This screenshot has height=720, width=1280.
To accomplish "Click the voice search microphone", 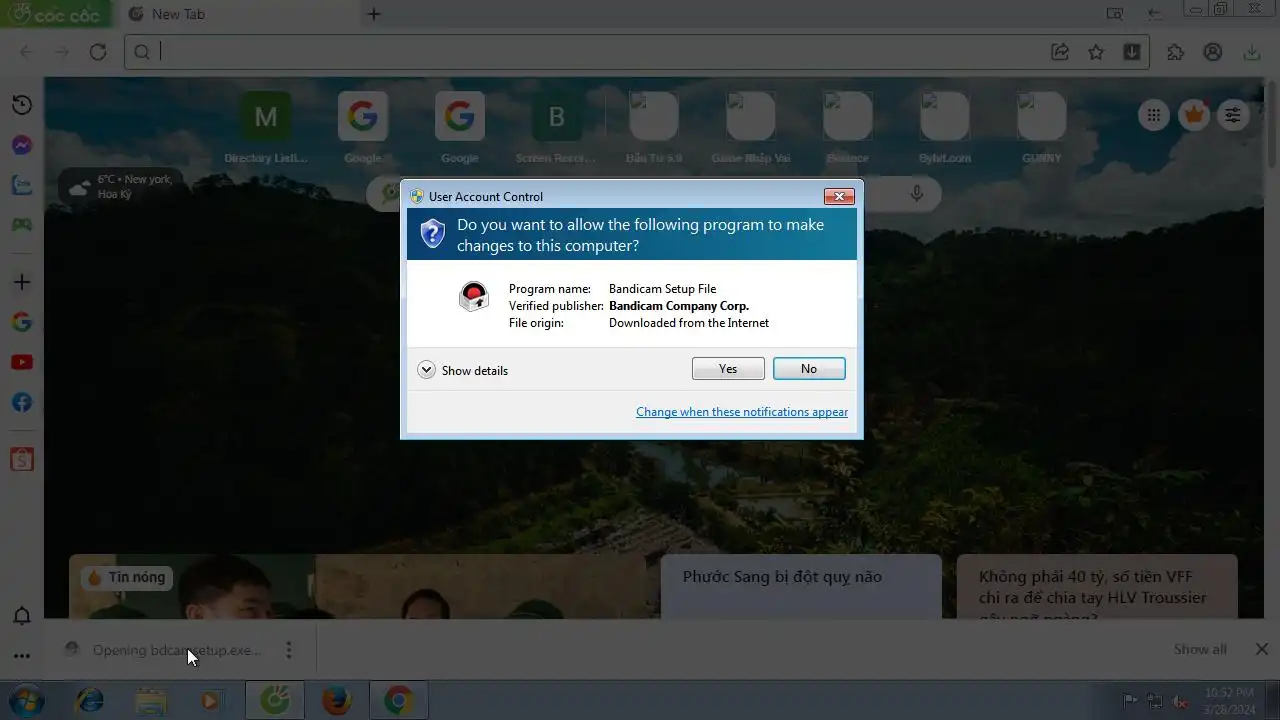I will pyautogui.click(x=916, y=193).
